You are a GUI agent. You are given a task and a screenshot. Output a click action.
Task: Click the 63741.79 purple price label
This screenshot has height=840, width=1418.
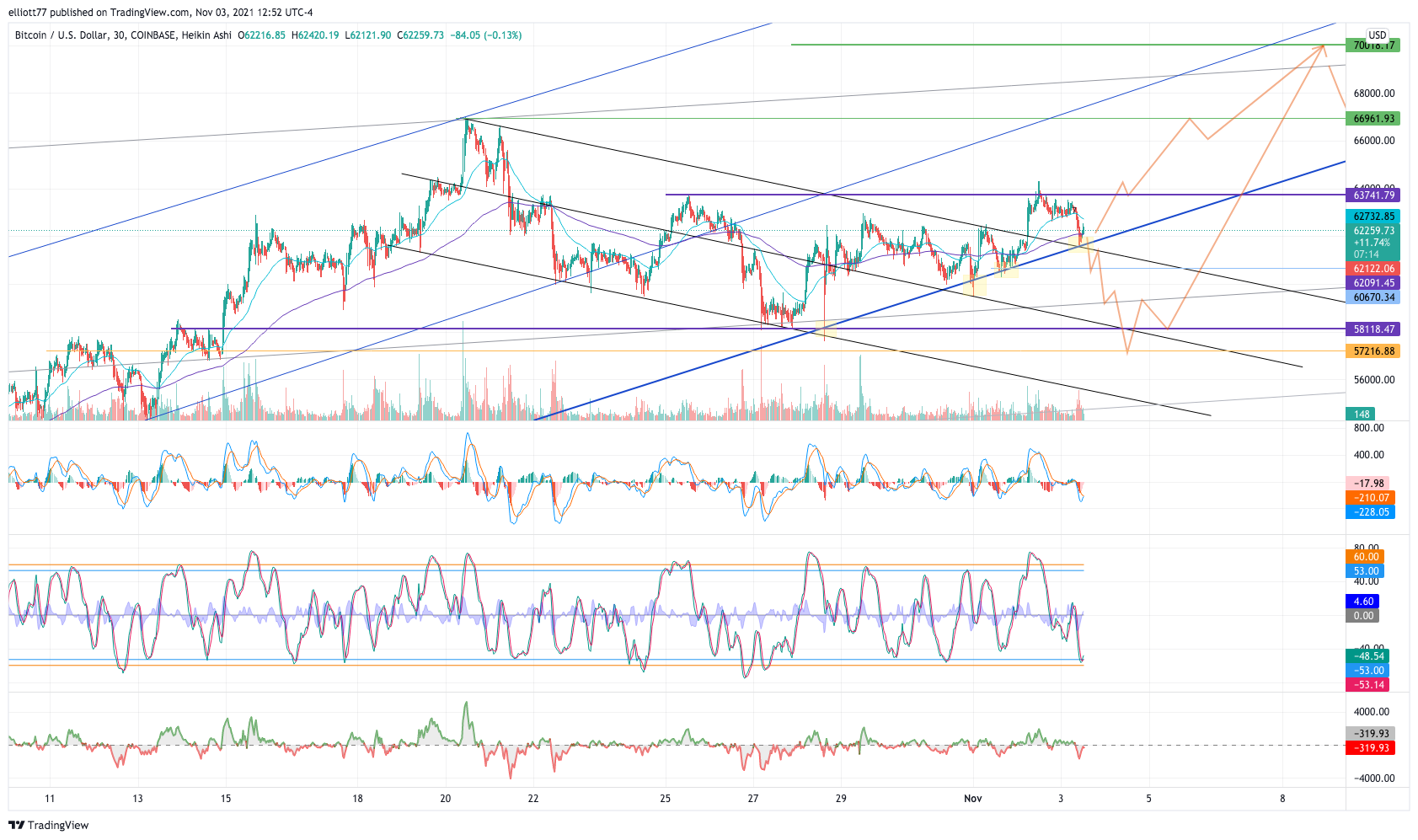(x=1373, y=195)
